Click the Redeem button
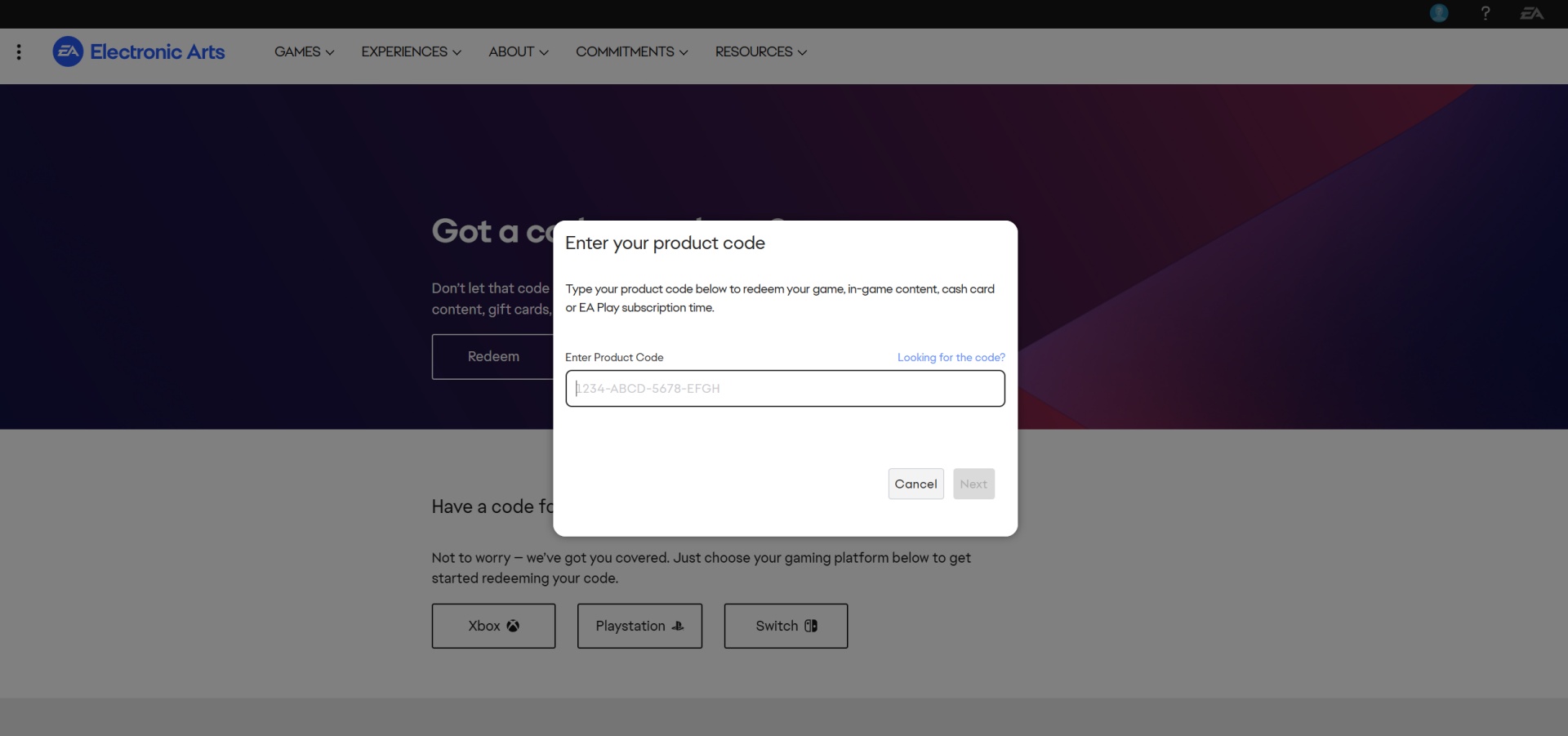1568x736 pixels. click(x=492, y=357)
